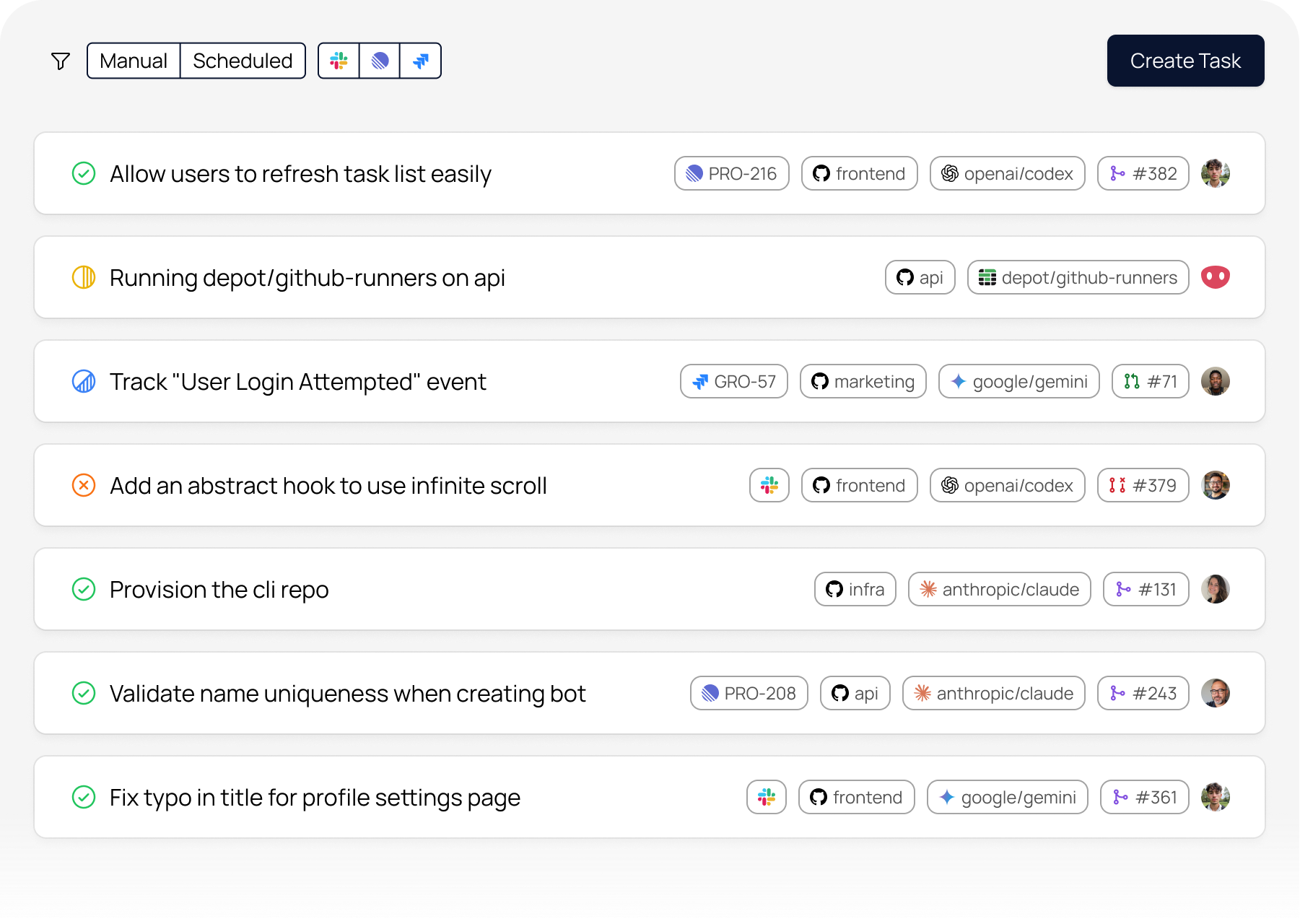Open Linear issue PRO-216 tag
Screen dimensions: 1300x924
click(732, 173)
